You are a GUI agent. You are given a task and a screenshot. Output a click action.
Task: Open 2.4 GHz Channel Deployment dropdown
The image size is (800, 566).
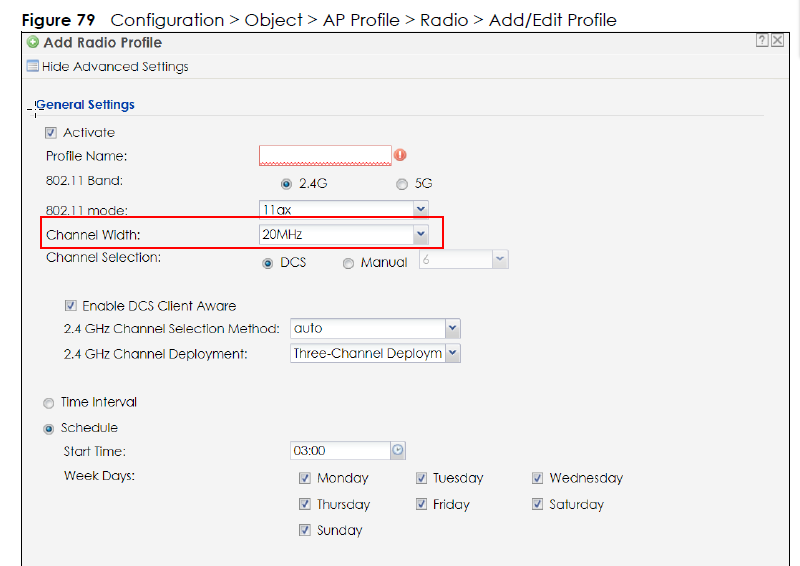coord(452,353)
